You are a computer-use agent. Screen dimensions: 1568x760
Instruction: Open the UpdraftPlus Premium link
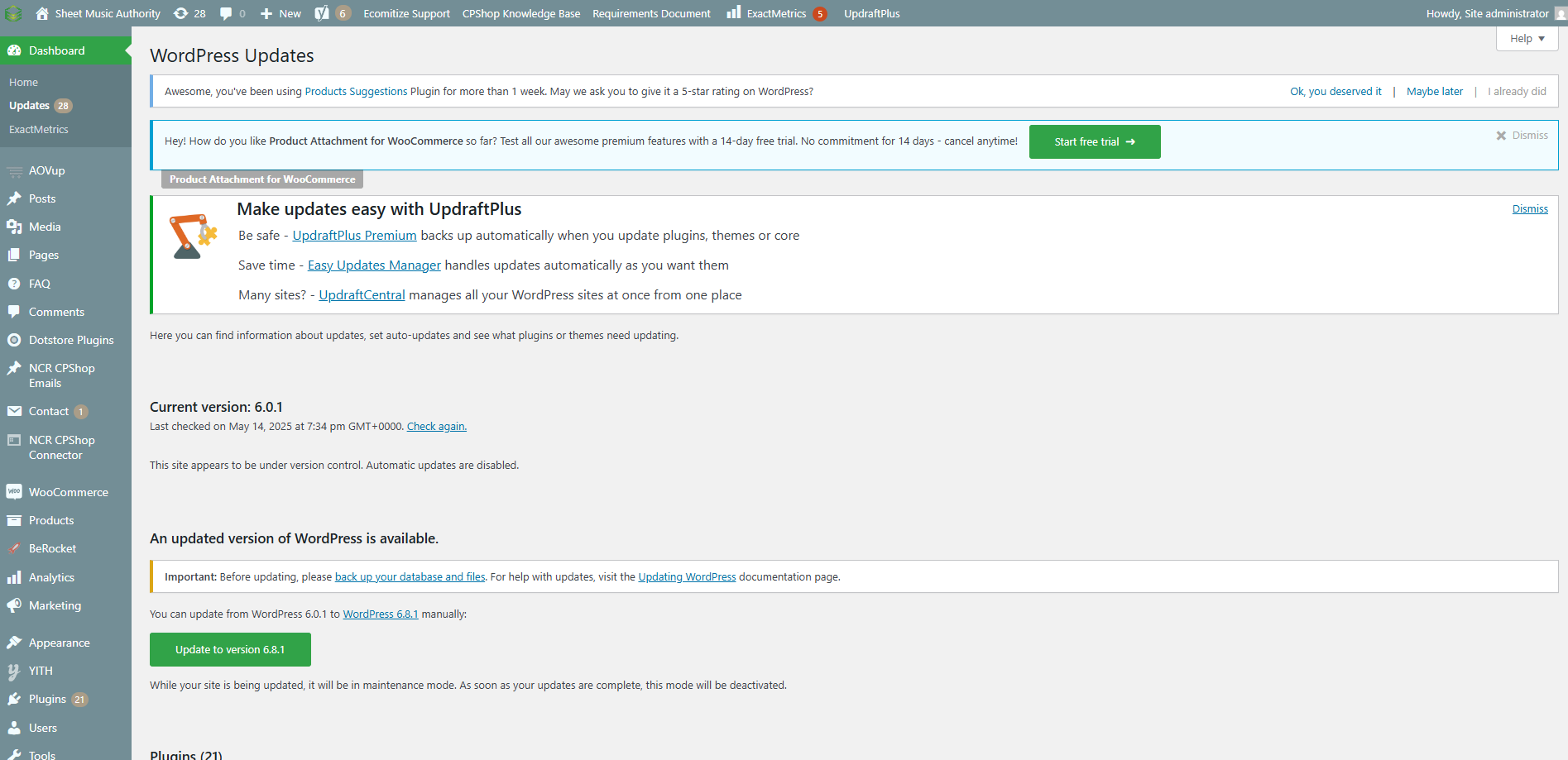pyautogui.click(x=355, y=236)
